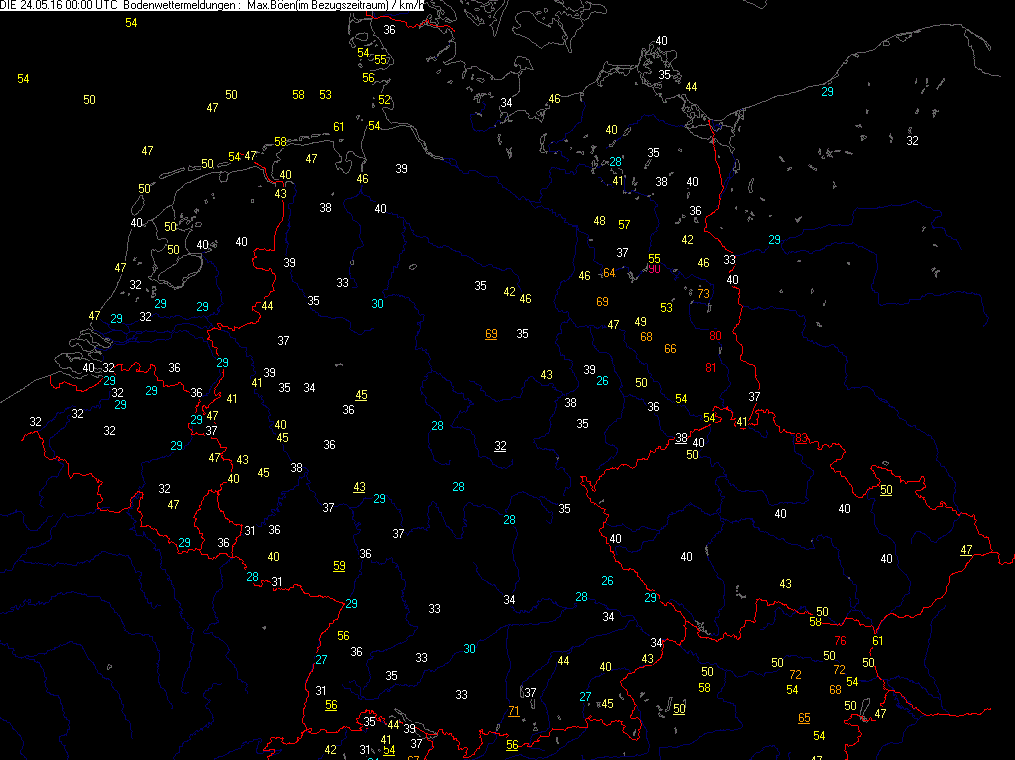Click the red 76 gust reading
Viewport: 1015px width, 760px height.
840,641
